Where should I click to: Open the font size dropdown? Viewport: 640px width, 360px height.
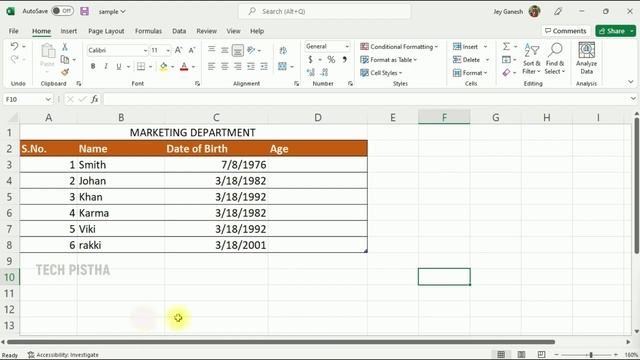tap(168, 51)
